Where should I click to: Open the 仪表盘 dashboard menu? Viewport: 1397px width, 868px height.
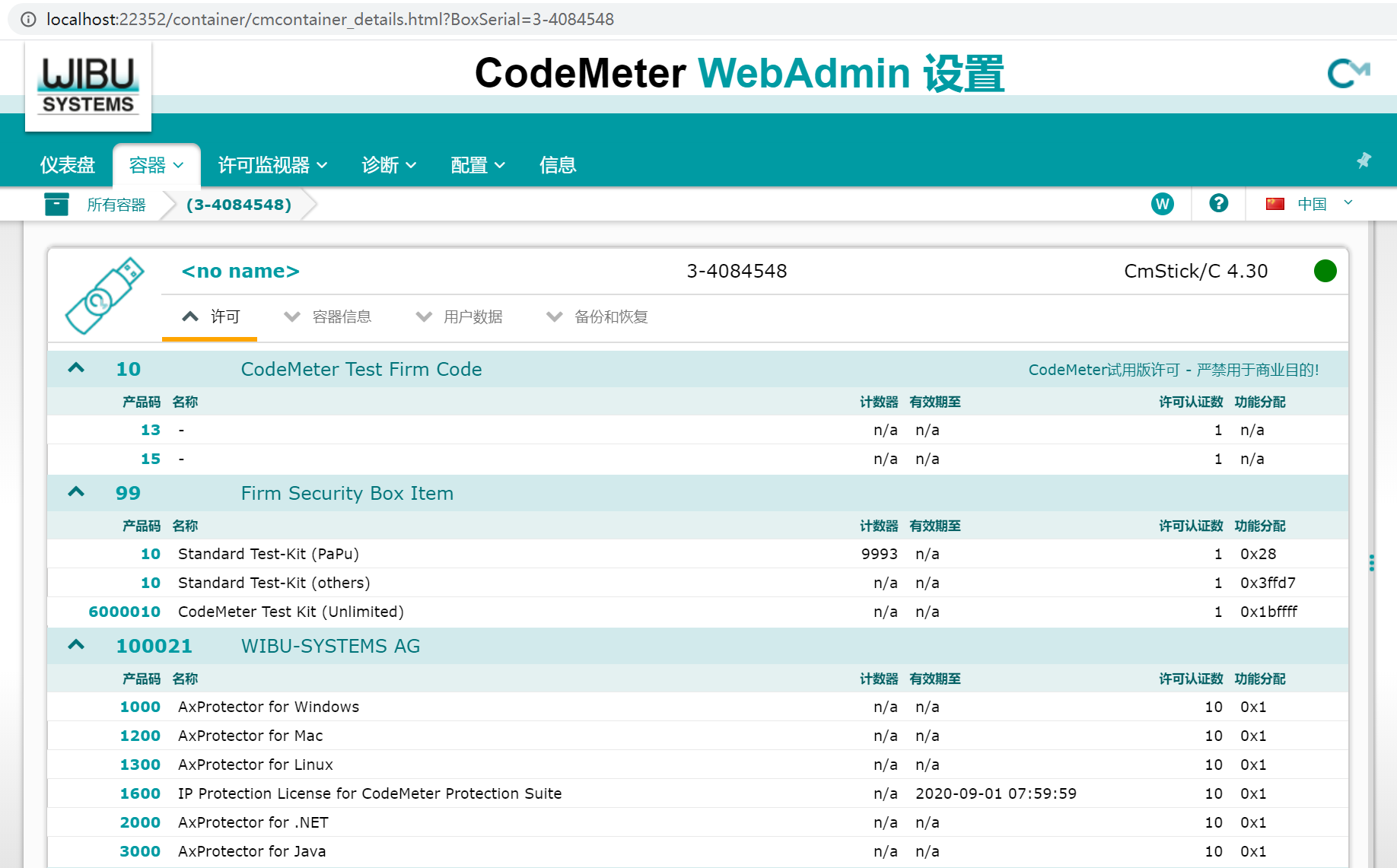pyautogui.click(x=68, y=165)
